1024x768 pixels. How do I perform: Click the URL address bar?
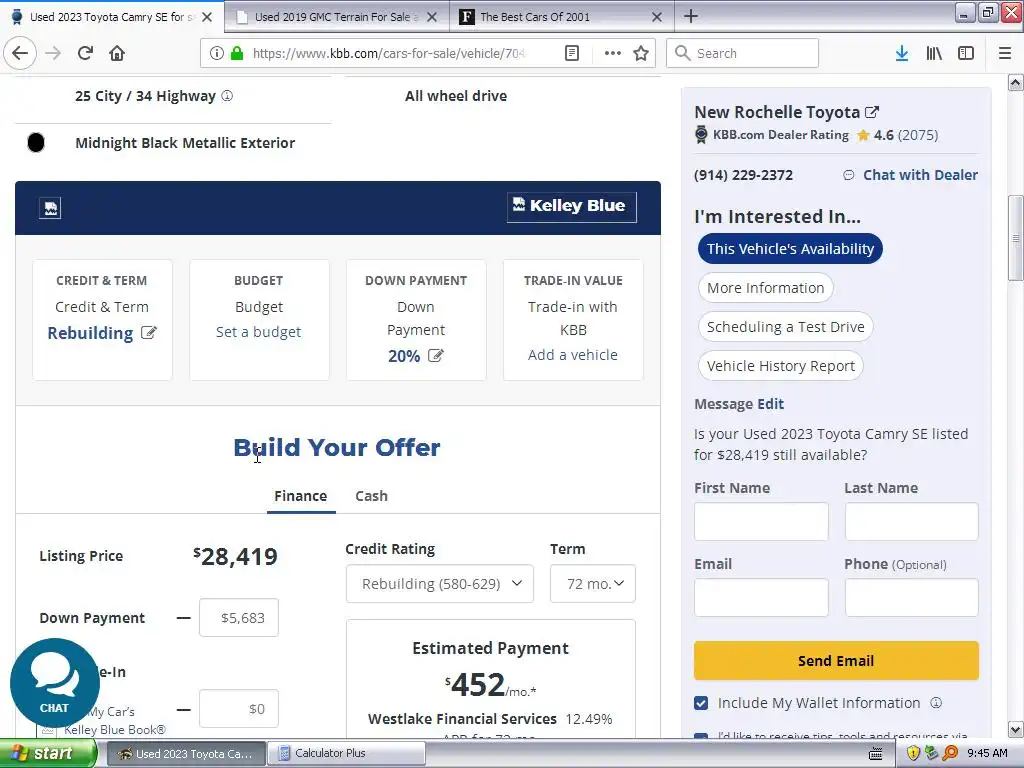(x=389, y=53)
